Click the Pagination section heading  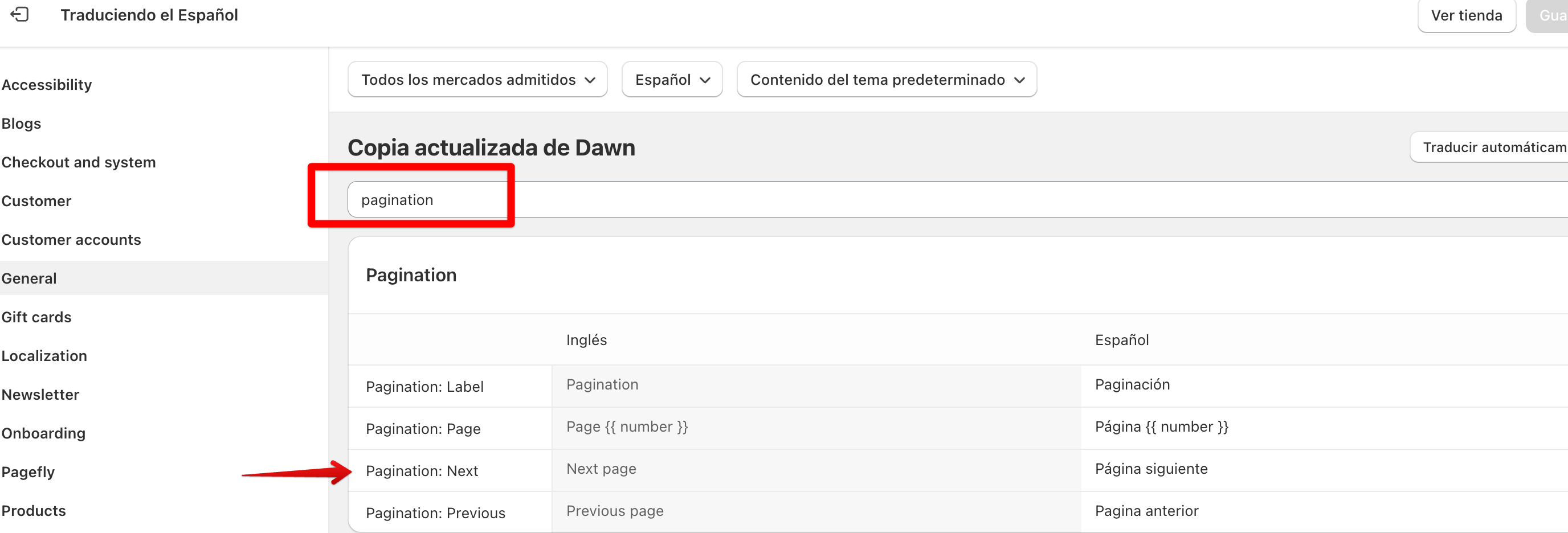click(x=411, y=275)
